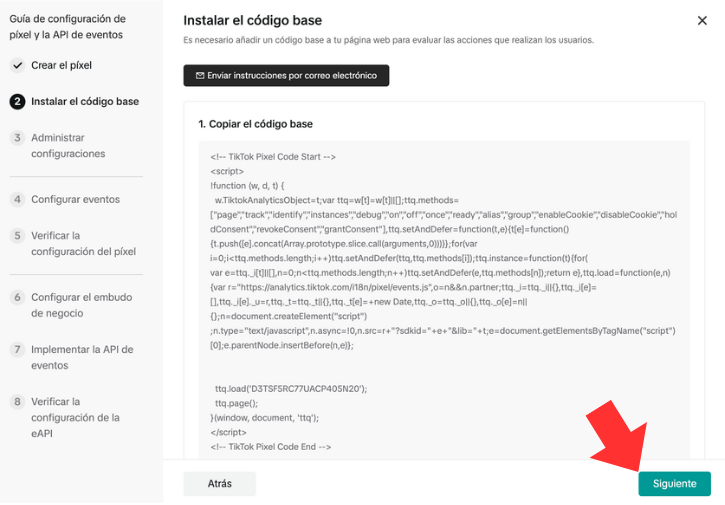725x505 pixels.
Task: Select Verificar la configuración del píxel
Action: [x=83, y=244]
